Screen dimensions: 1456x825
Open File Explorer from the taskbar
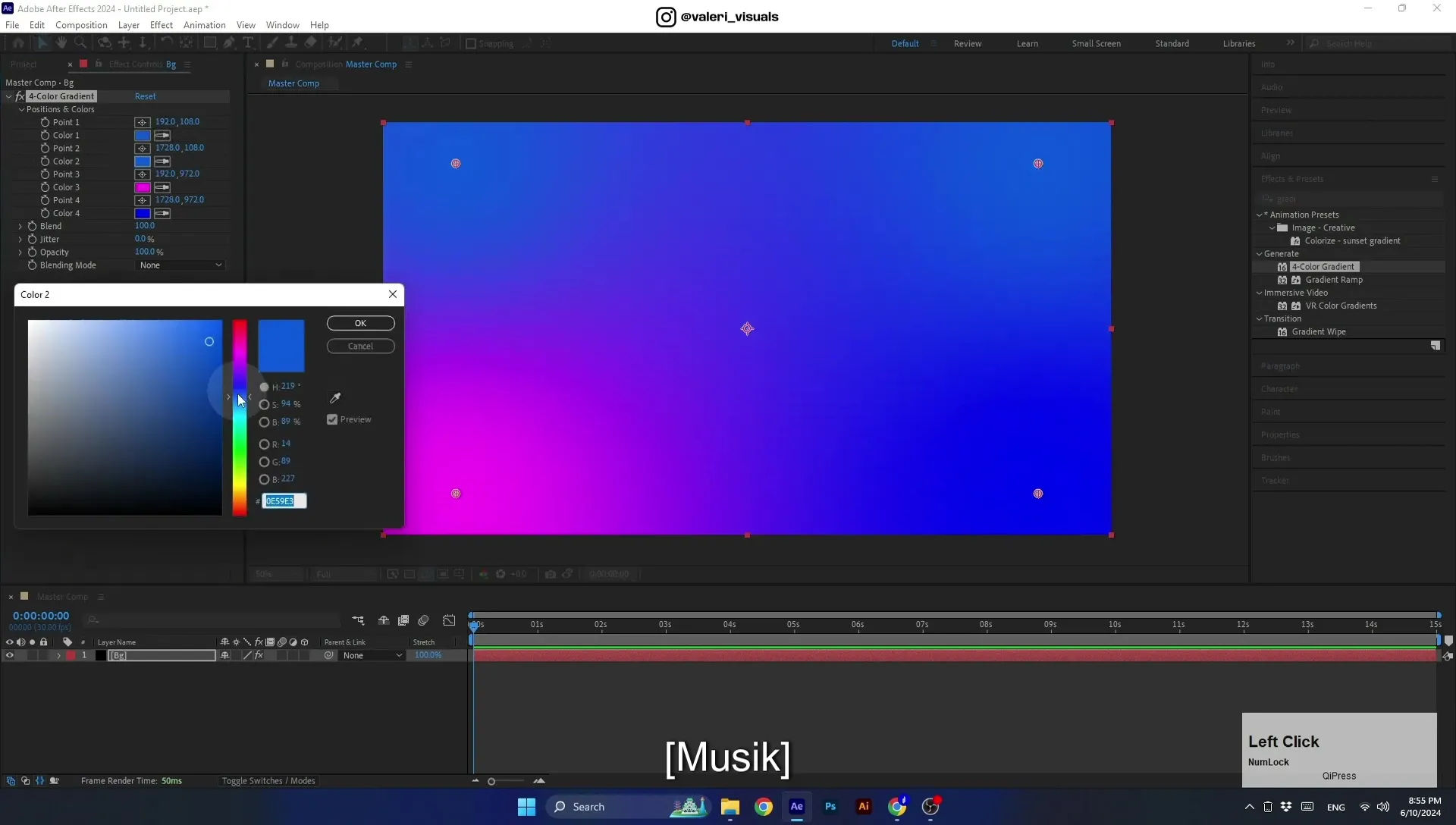pos(730,807)
